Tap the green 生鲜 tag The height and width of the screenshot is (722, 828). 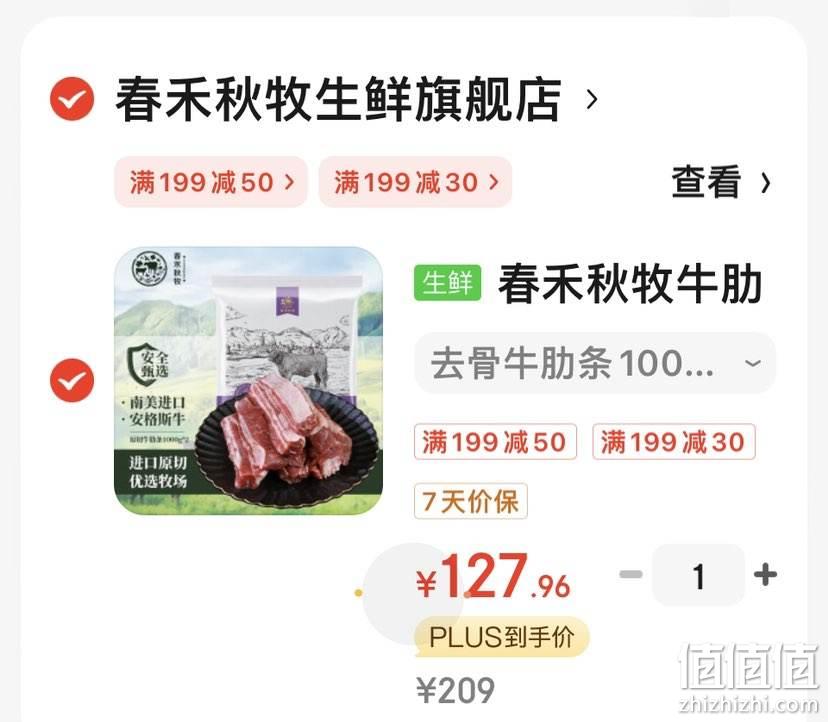pyautogui.click(x=447, y=283)
